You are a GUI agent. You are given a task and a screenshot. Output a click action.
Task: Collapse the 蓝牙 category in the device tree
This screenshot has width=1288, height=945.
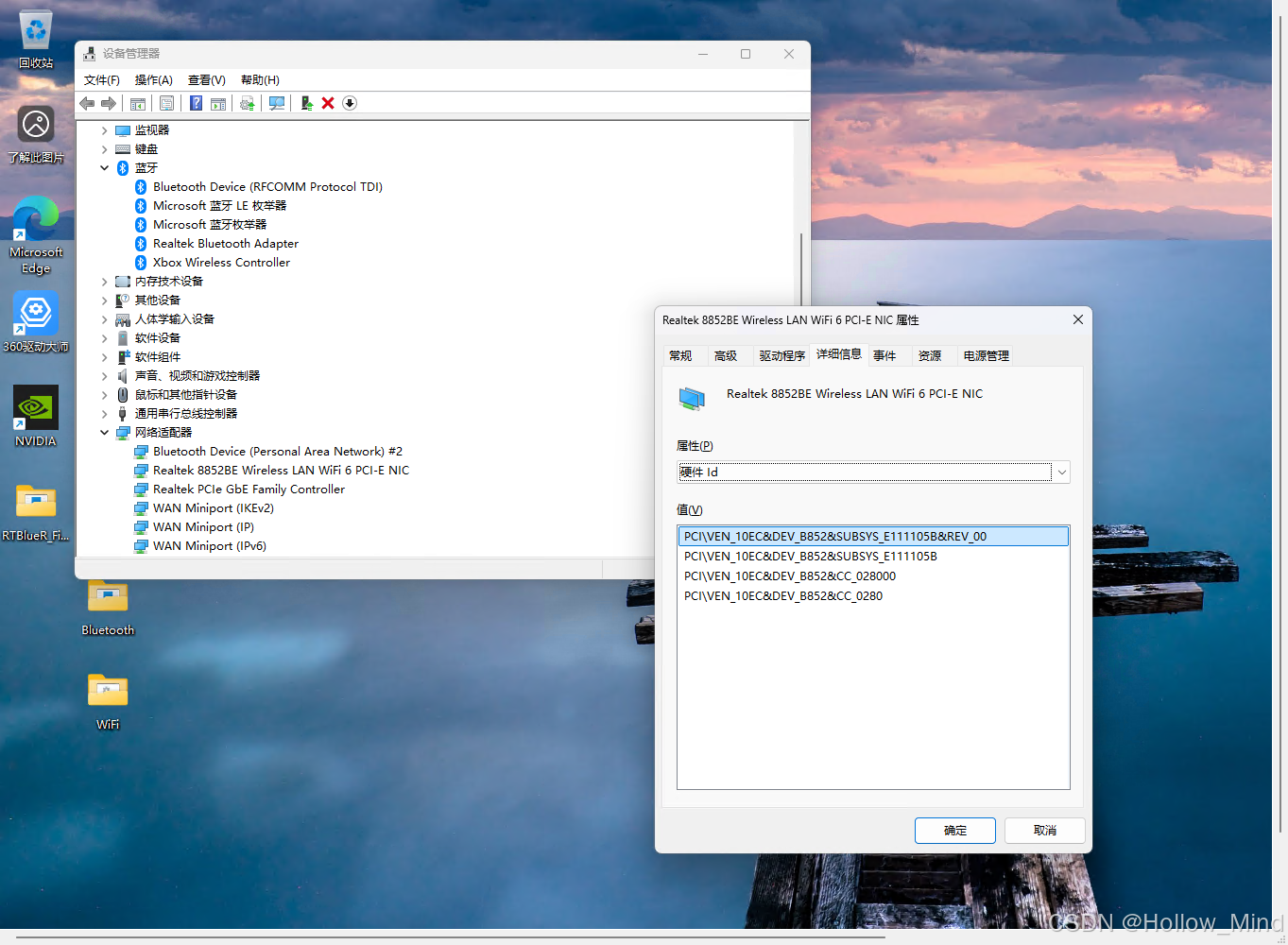point(104,167)
